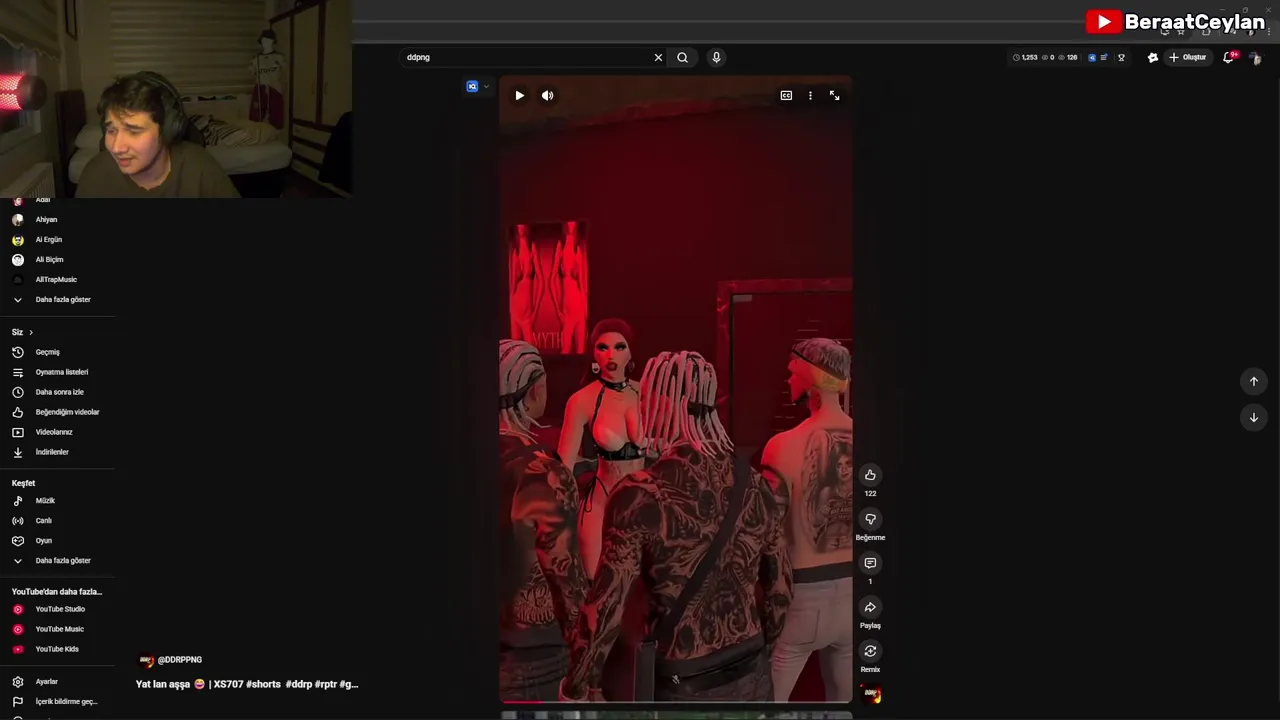This screenshot has height=720, width=1280.
Task: Click the Downloads arrow icon
Action: [x=17, y=452]
